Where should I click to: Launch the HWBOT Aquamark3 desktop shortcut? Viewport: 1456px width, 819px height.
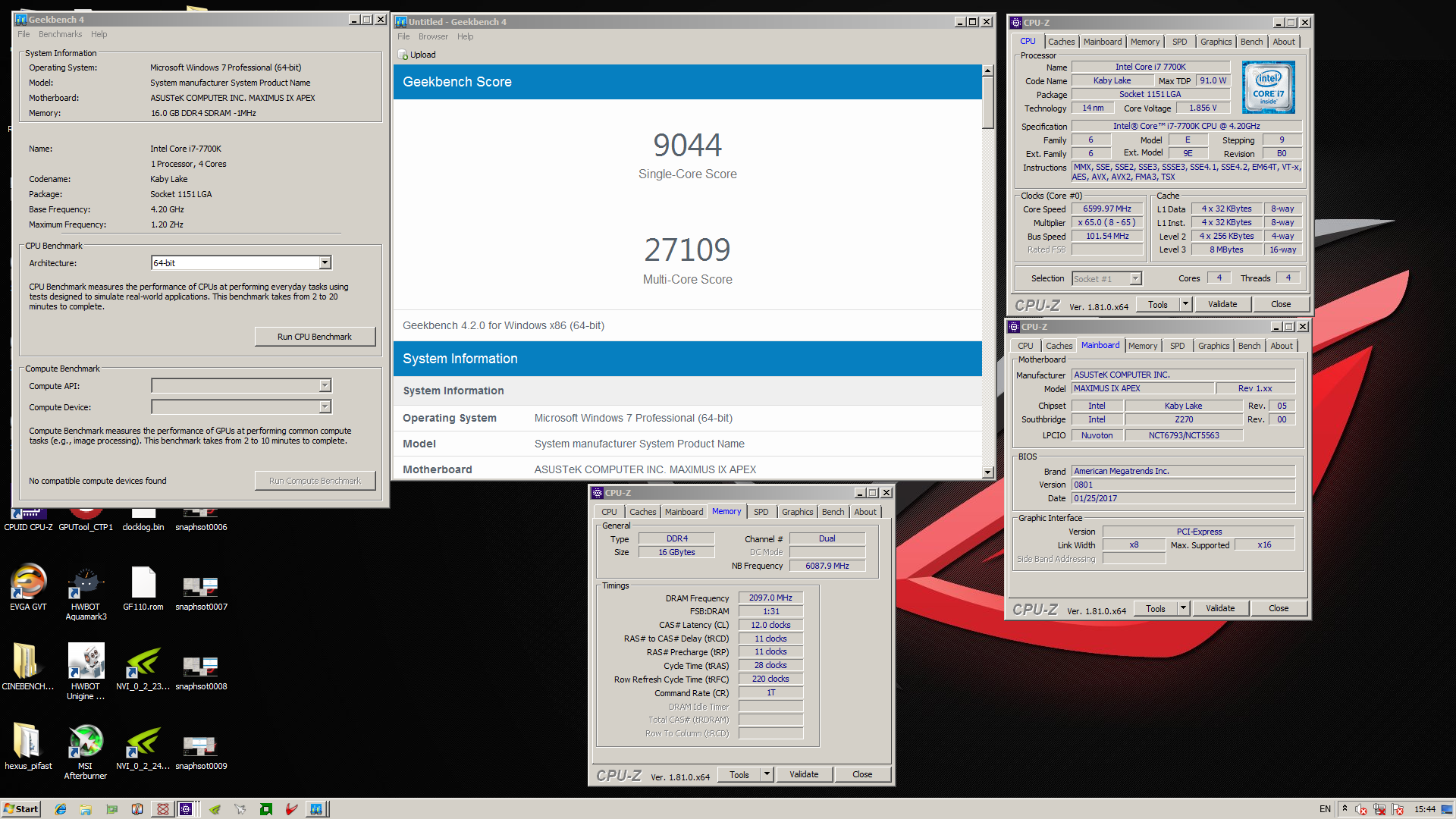tap(86, 594)
